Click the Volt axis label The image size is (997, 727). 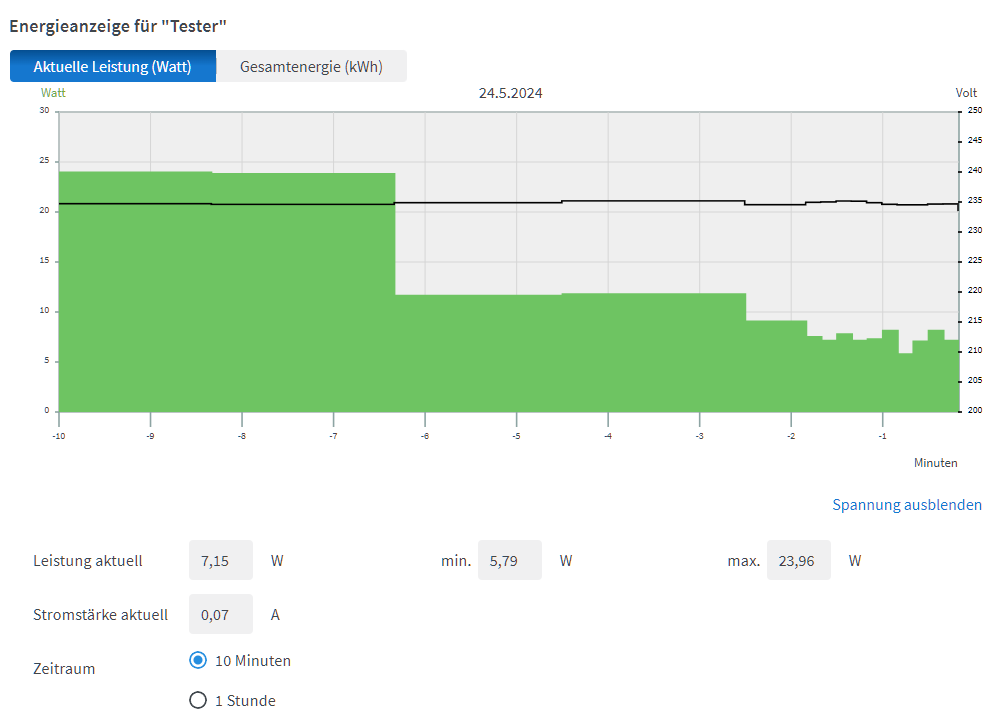tap(966, 93)
